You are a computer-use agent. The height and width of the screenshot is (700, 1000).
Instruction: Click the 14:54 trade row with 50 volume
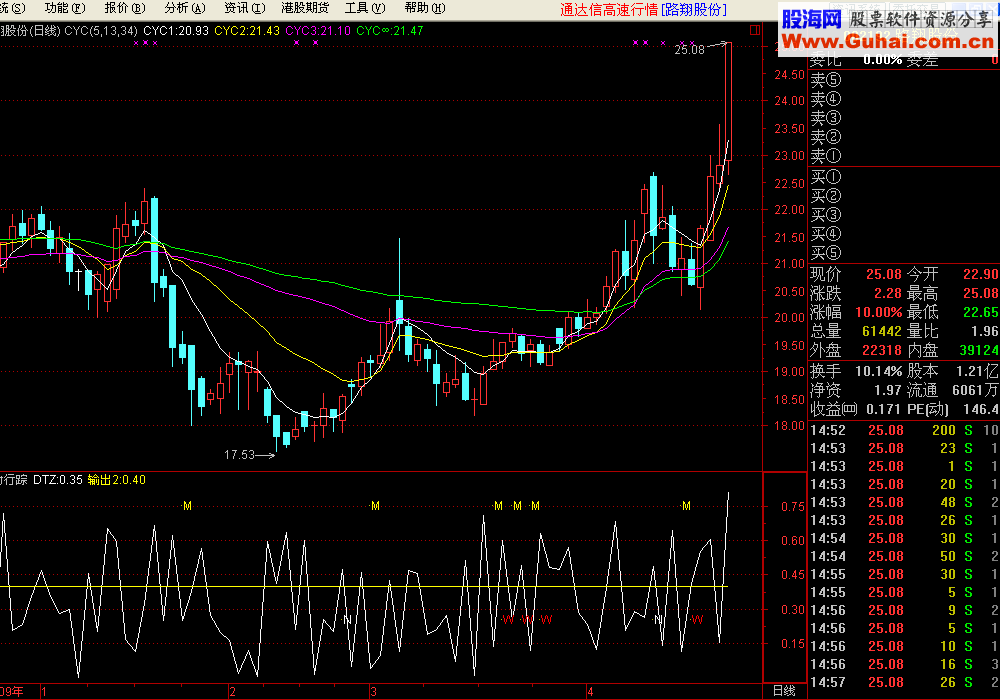click(x=904, y=557)
